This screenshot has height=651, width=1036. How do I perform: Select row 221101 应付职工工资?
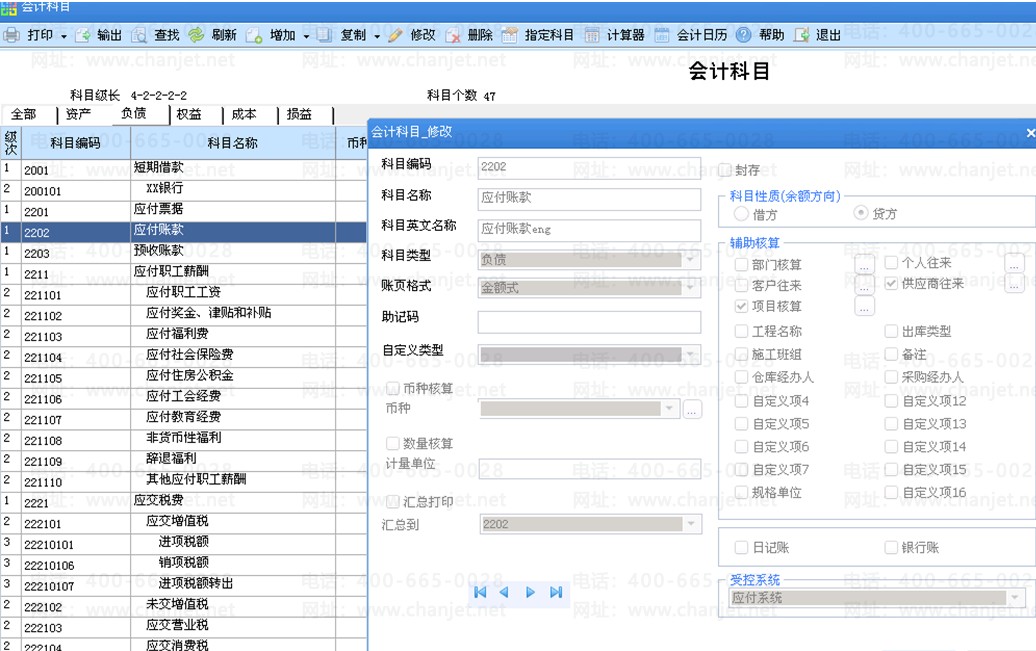pyautogui.click(x=184, y=295)
